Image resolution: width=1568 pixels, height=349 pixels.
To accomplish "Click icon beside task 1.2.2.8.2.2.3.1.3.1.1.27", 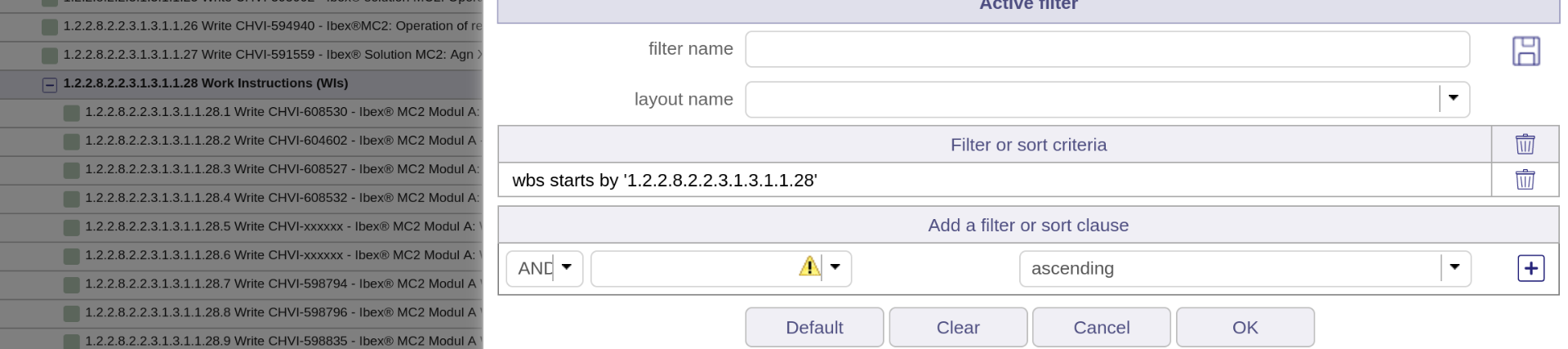I will (50, 55).
